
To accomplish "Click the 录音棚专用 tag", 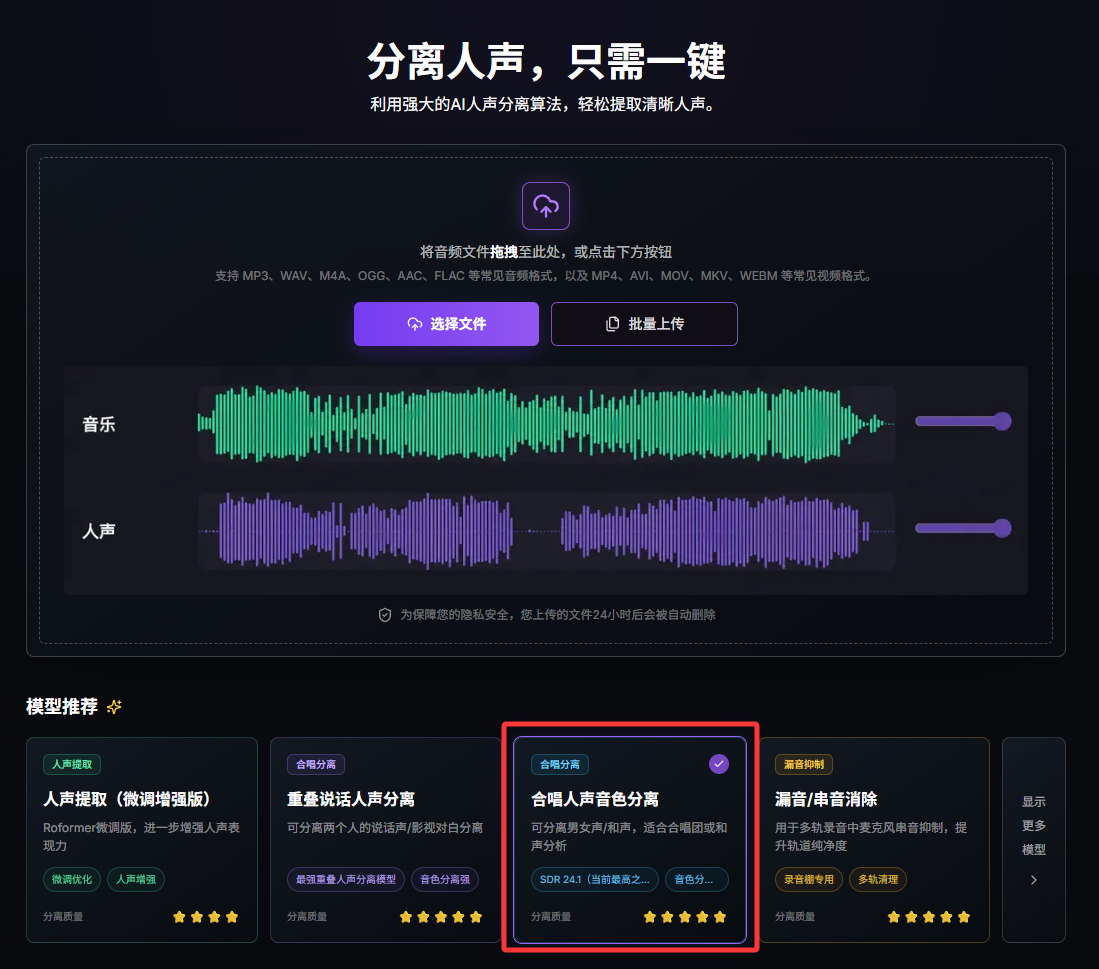I will pyautogui.click(x=809, y=879).
